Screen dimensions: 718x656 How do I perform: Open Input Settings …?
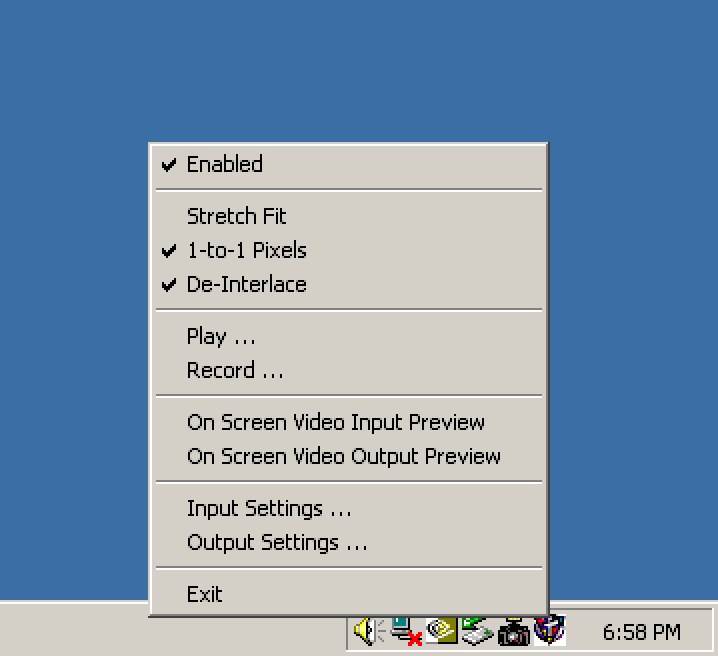pyautogui.click(x=348, y=509)
